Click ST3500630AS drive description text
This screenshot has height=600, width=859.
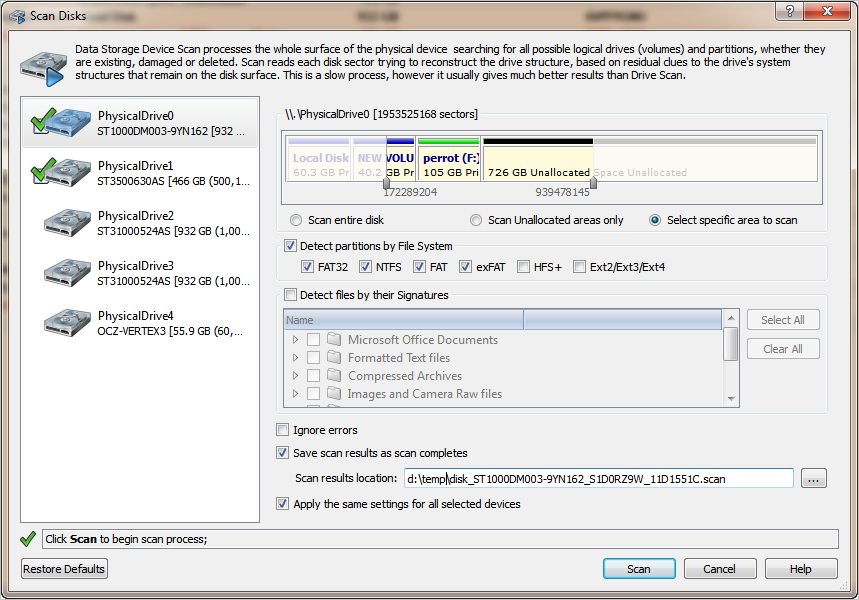tap(173, 181)
